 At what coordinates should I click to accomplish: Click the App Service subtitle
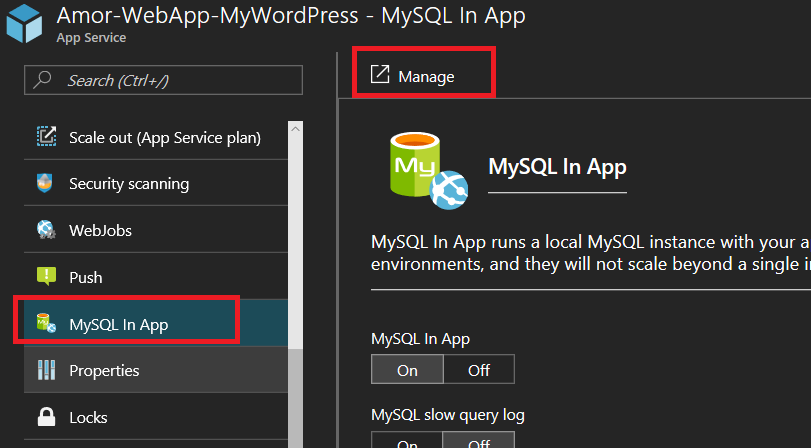pyautogui.click(x=91, y=38)
